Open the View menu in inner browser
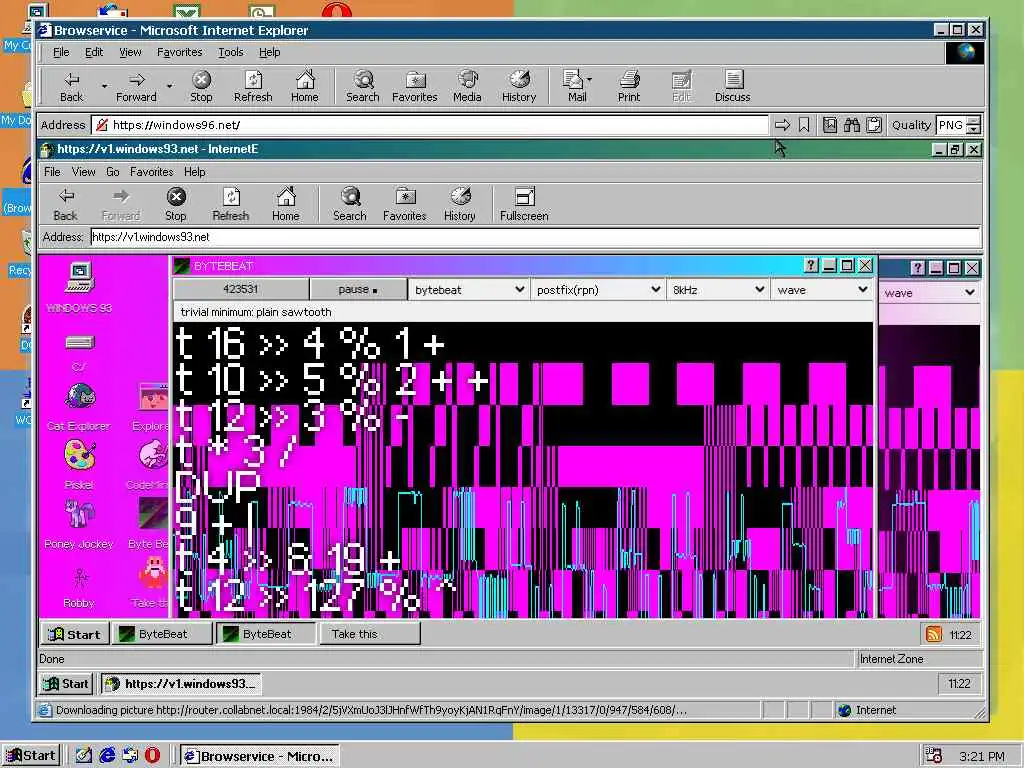The width and height of the screenshot is (1024, 768). pyautogui.click(x=83, y=172)
